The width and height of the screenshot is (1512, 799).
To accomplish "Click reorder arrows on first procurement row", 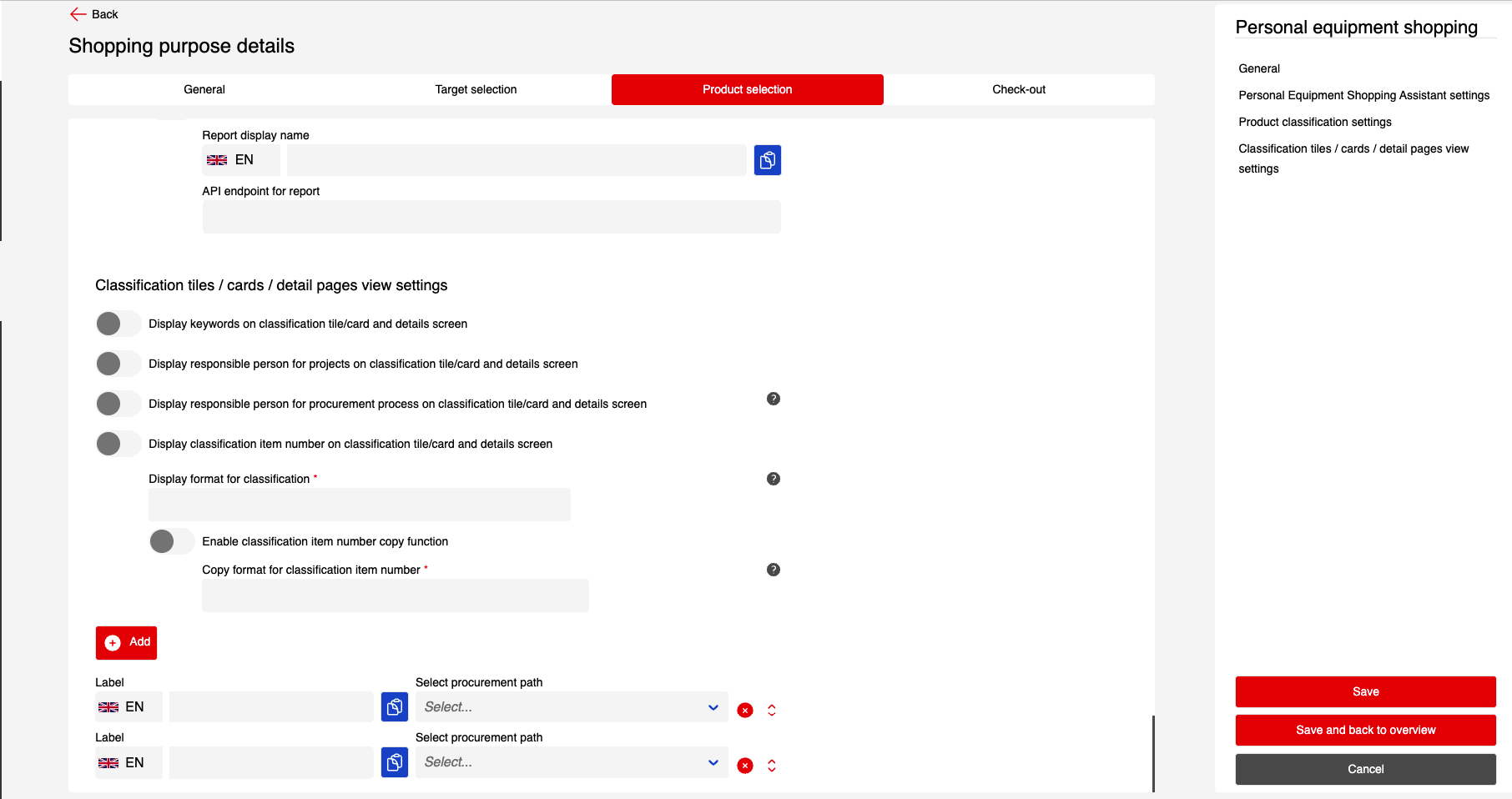I will (772, 711).
